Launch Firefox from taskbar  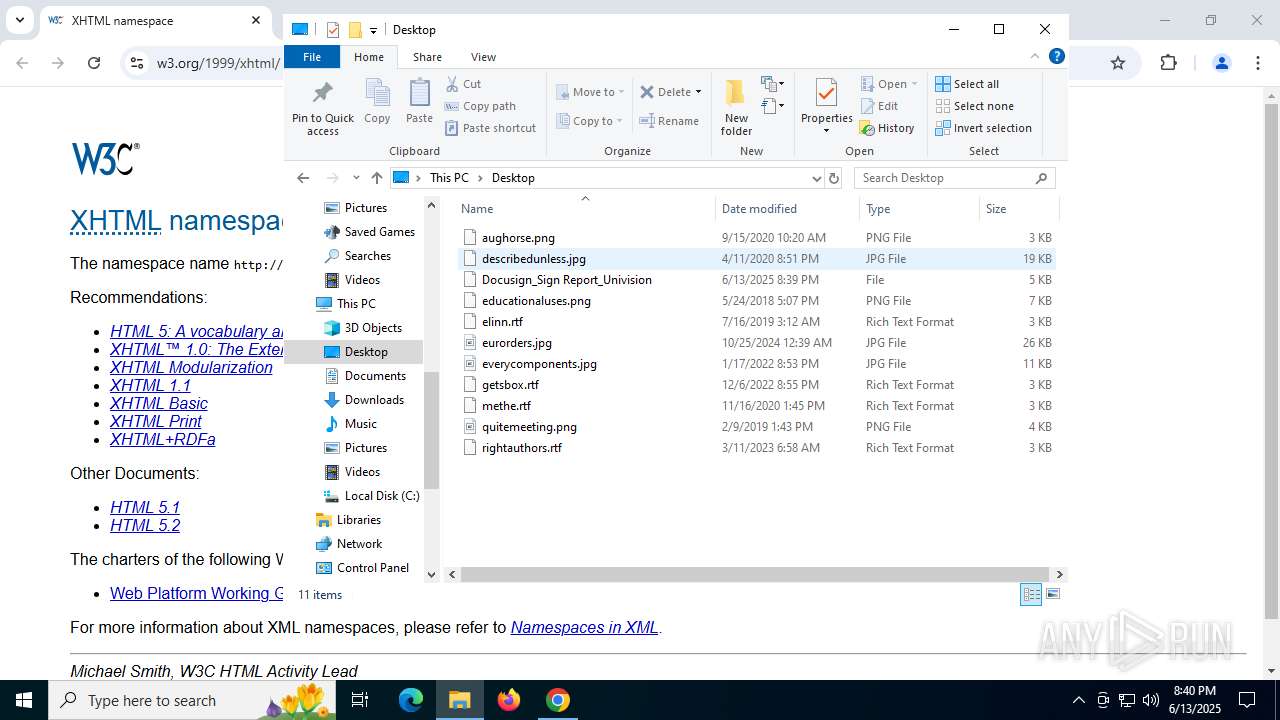509,700
